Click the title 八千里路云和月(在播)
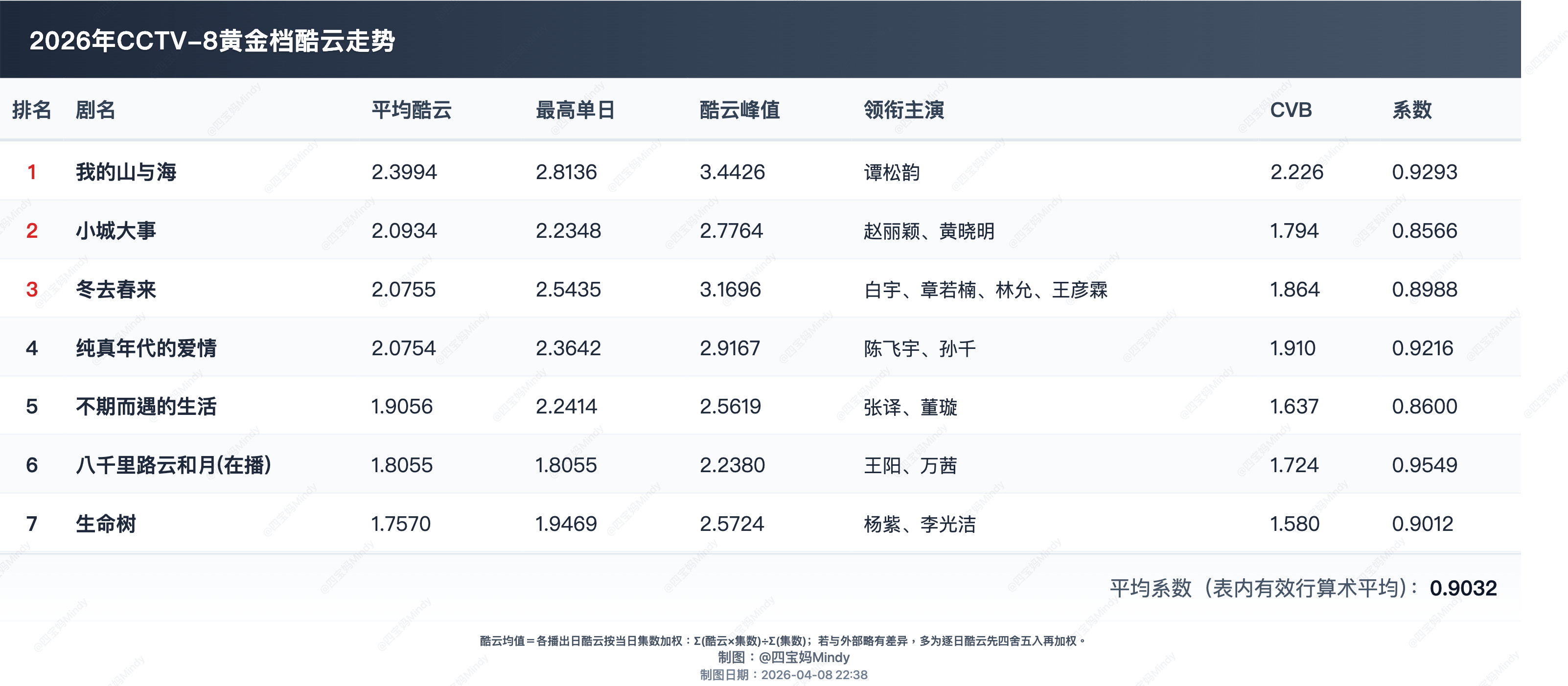 tap(173, 466)
